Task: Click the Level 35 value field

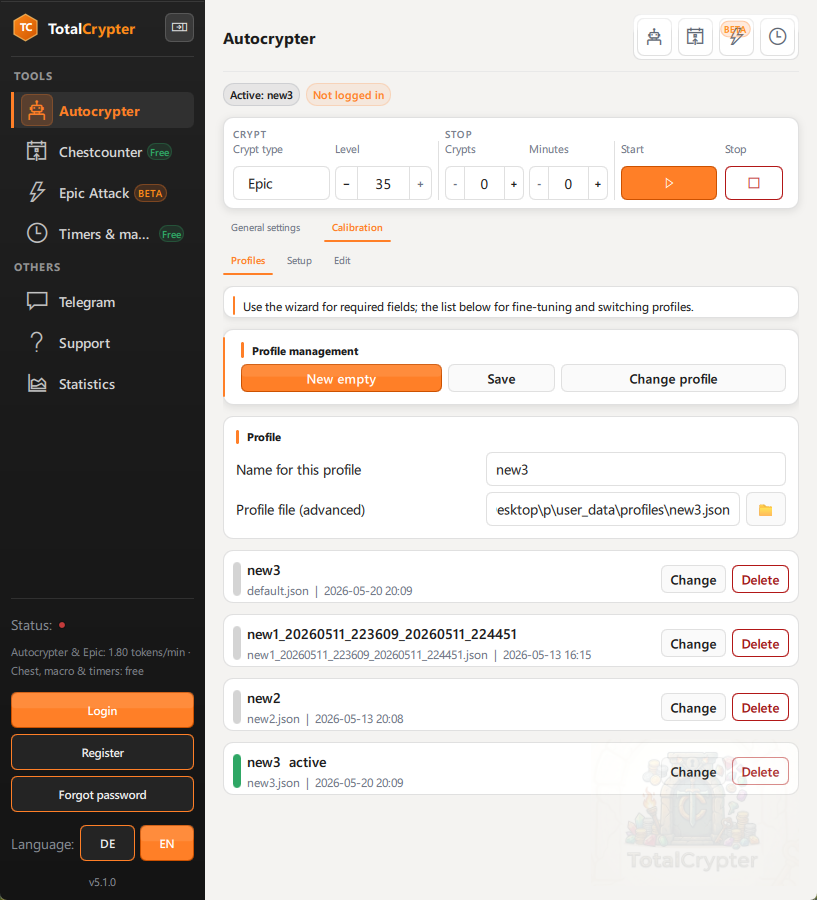Action: pos(383,184)
